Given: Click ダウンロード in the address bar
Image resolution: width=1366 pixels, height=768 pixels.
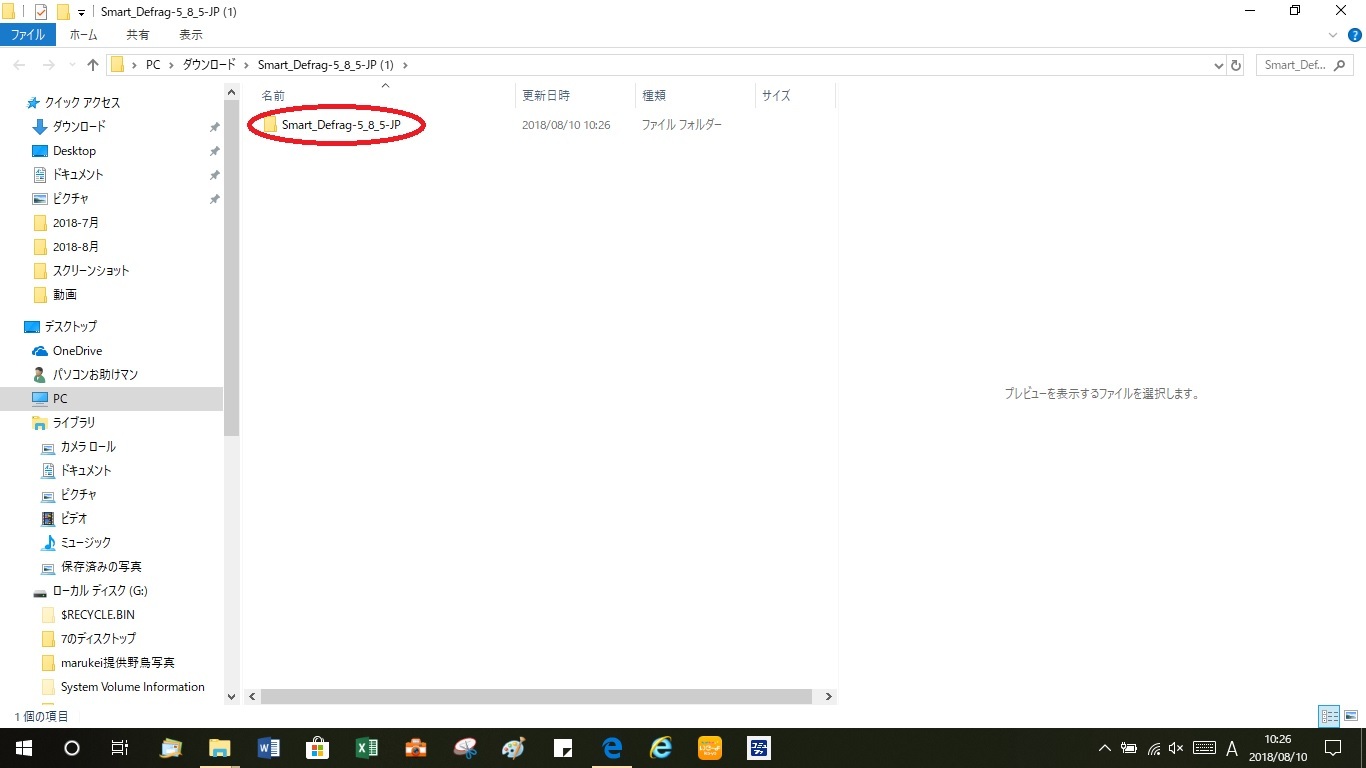Looking at the screenshot, I should [209, 65].
